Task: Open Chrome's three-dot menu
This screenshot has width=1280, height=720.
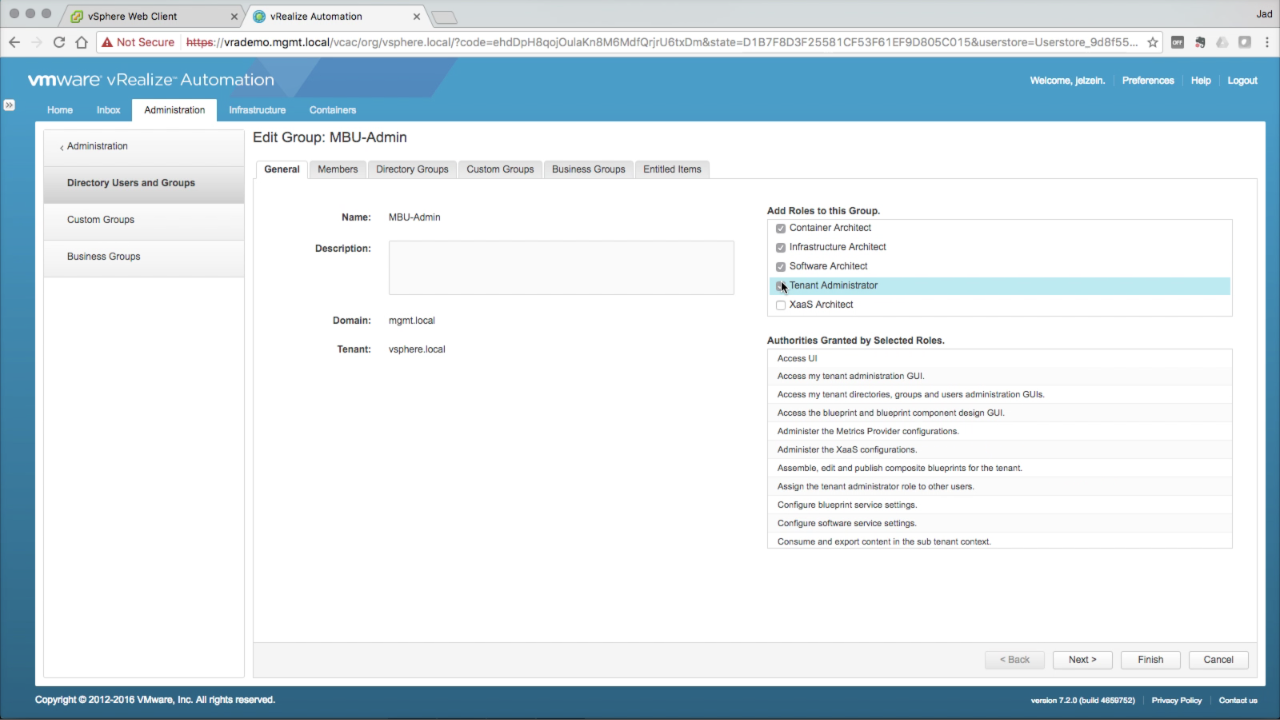Action: (1268, 42)
